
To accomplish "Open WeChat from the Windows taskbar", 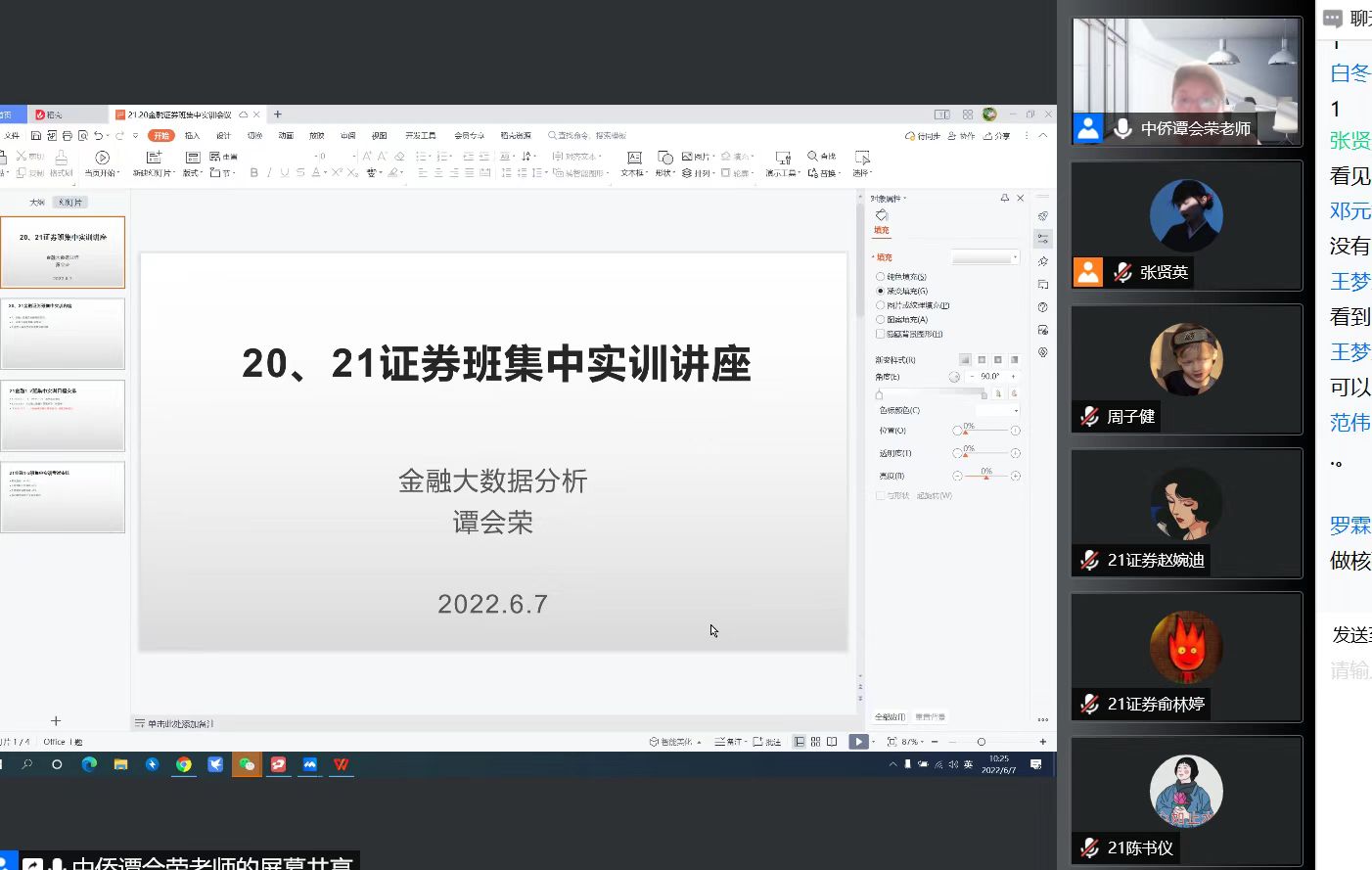I will pyautogui.click(x=247, y=764).
